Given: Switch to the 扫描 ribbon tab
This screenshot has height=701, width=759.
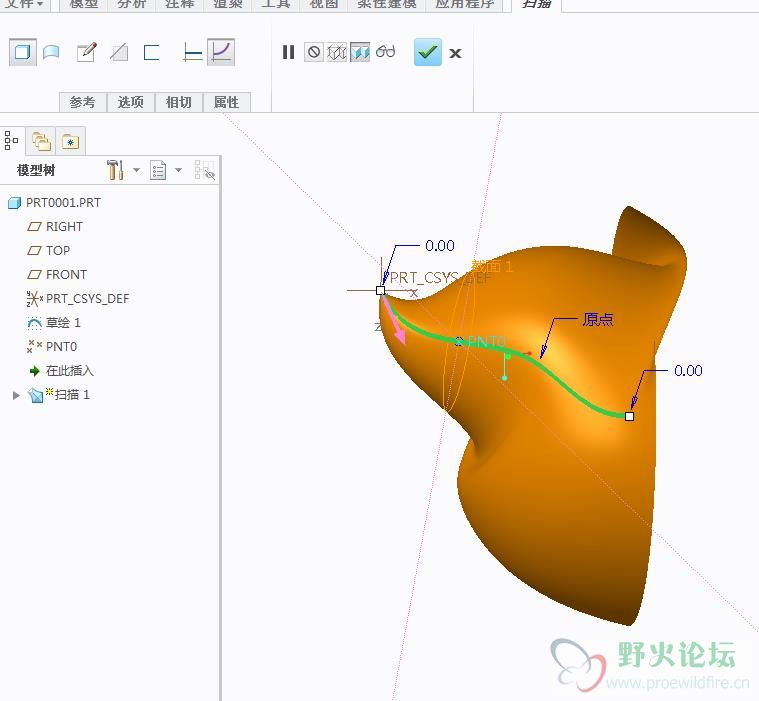Looking at the screenshot, I should (x=537, y=4).
